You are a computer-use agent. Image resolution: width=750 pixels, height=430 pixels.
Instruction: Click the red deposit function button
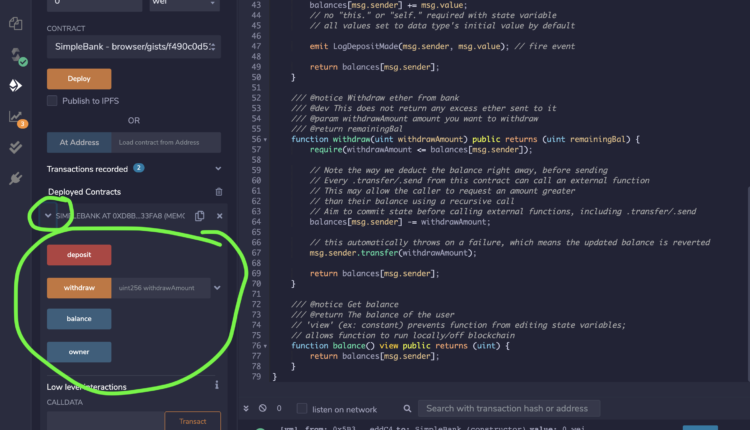click(79, 255)
